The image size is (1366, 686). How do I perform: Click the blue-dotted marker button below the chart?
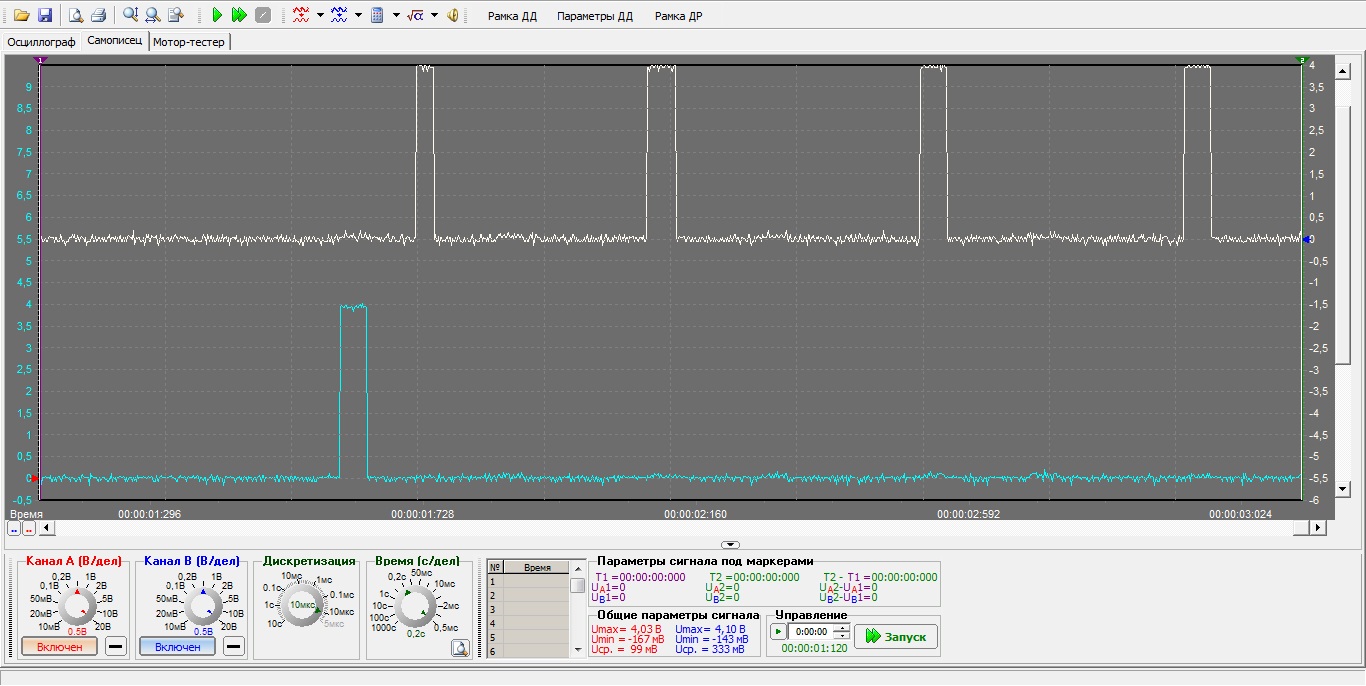tap(14, 528)
